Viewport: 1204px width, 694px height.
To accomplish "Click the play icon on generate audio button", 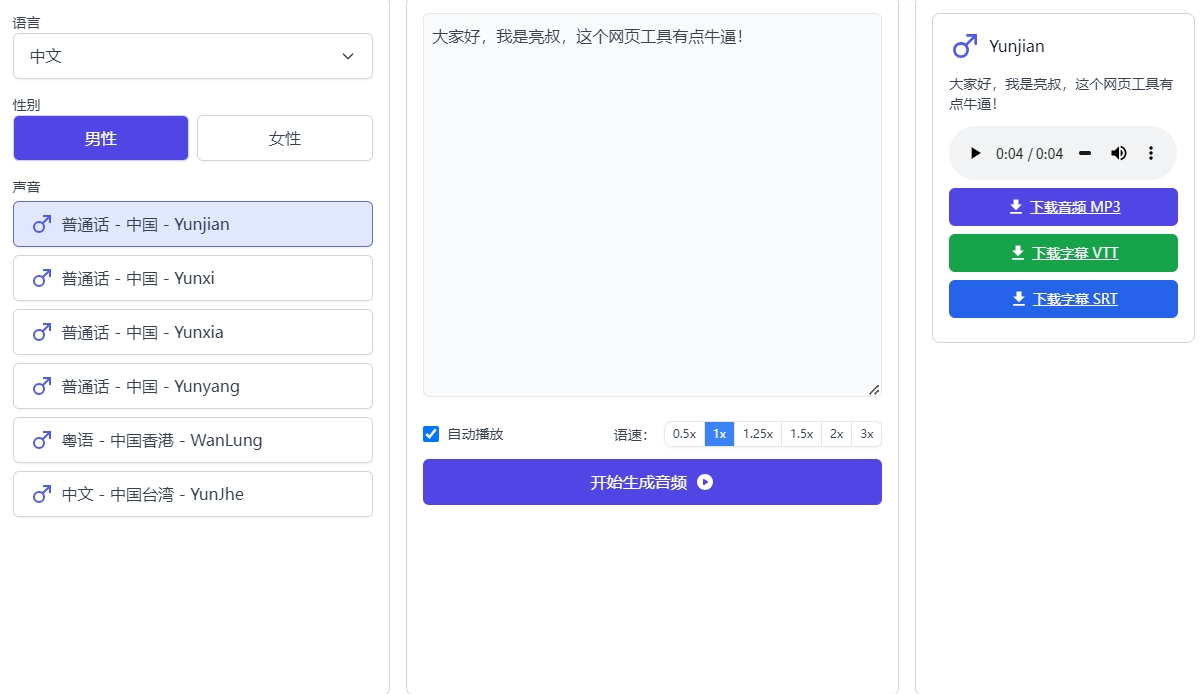I will pos(705,482).
